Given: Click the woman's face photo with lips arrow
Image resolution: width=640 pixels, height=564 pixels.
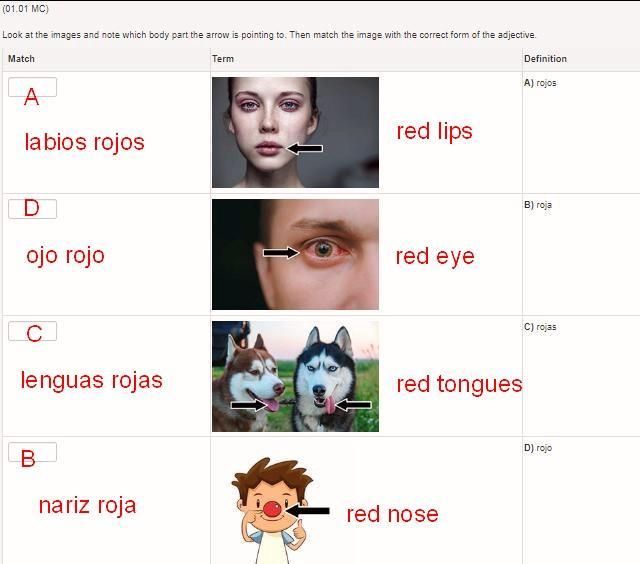Looking at the screenshot, I should [295, 132].
